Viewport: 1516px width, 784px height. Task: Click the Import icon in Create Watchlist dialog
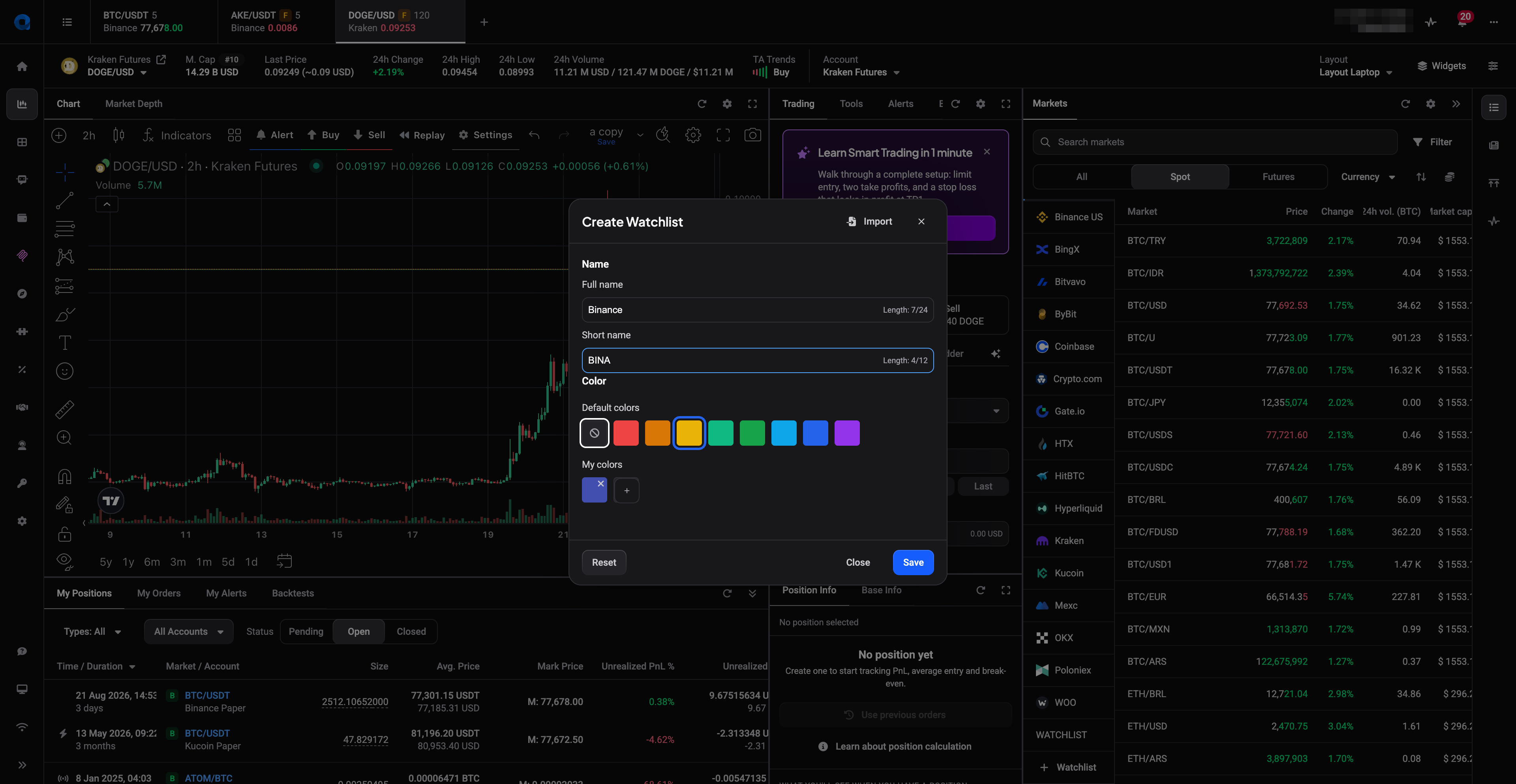tap(851, 221)
